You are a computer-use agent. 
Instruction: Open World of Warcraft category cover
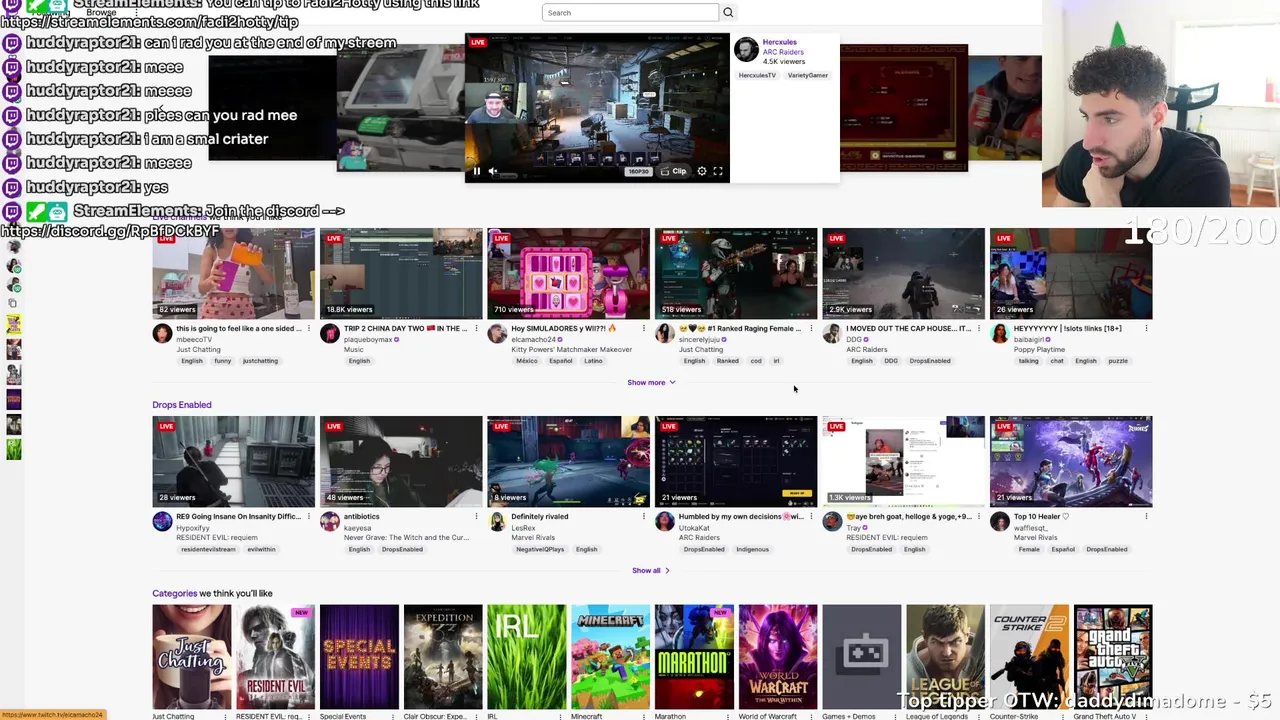click(778, 657)
